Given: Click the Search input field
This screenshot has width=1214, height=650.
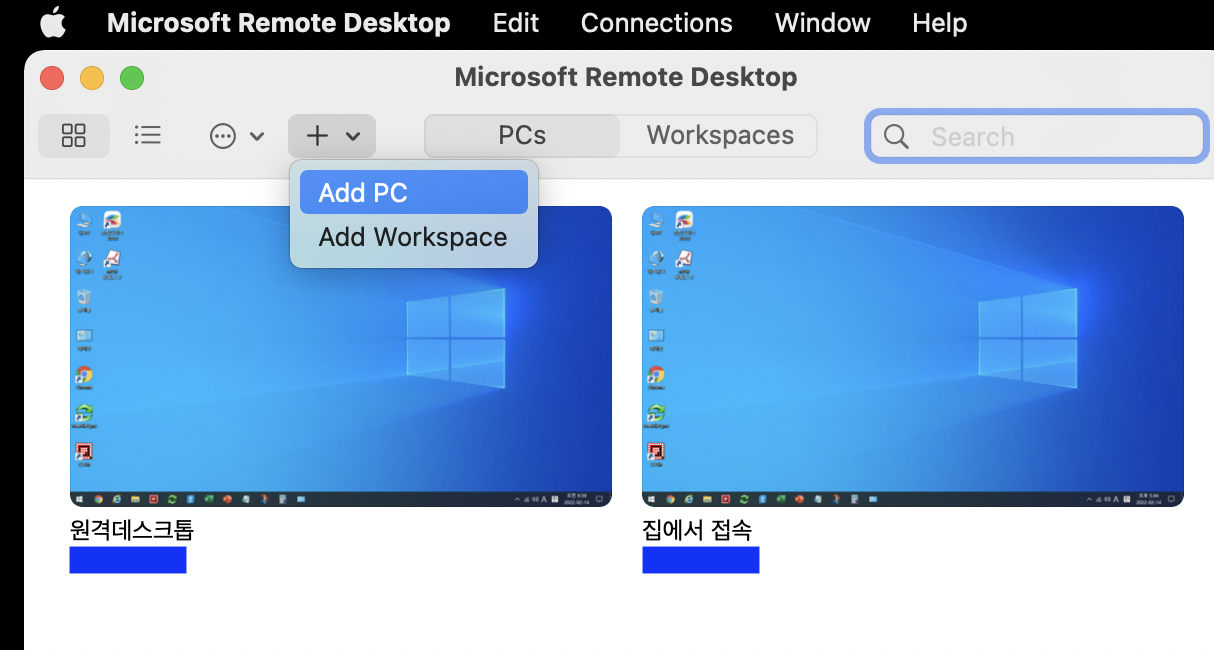Looking at the screenshot, I should [x=1035, y=136].
